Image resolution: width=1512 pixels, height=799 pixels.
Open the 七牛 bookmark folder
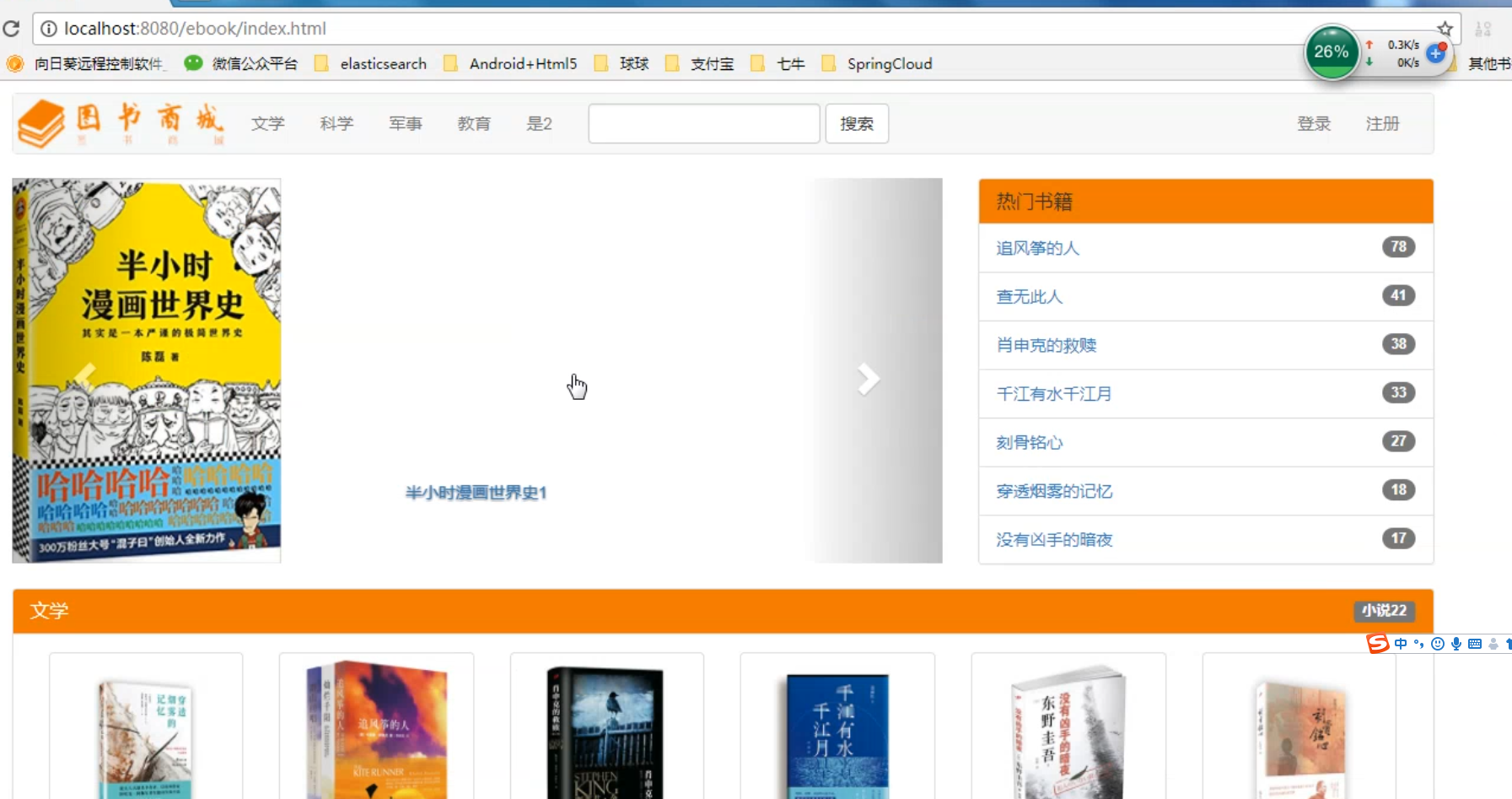pyautogui.click(x=778, y=63)
